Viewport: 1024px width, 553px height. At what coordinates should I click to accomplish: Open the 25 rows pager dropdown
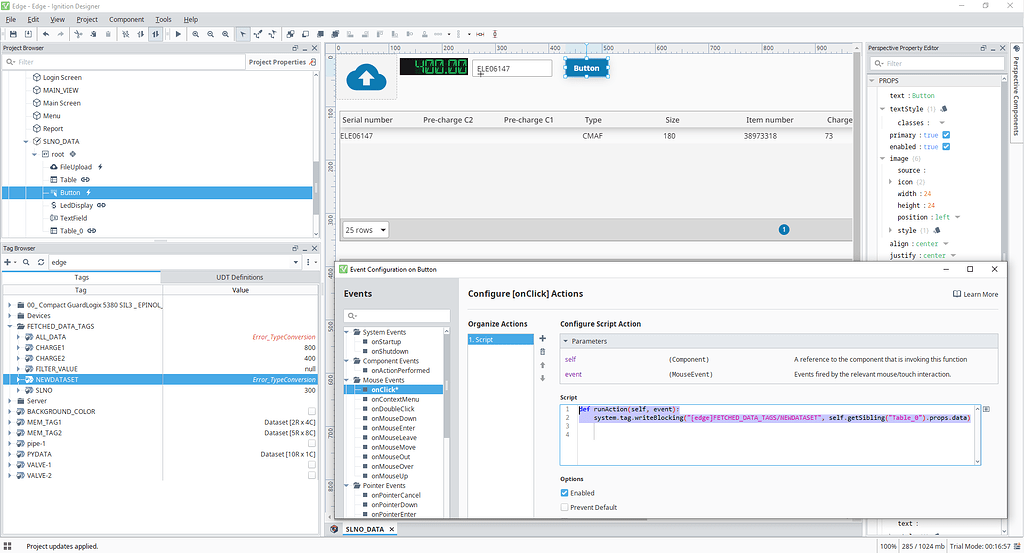(367, 229)
